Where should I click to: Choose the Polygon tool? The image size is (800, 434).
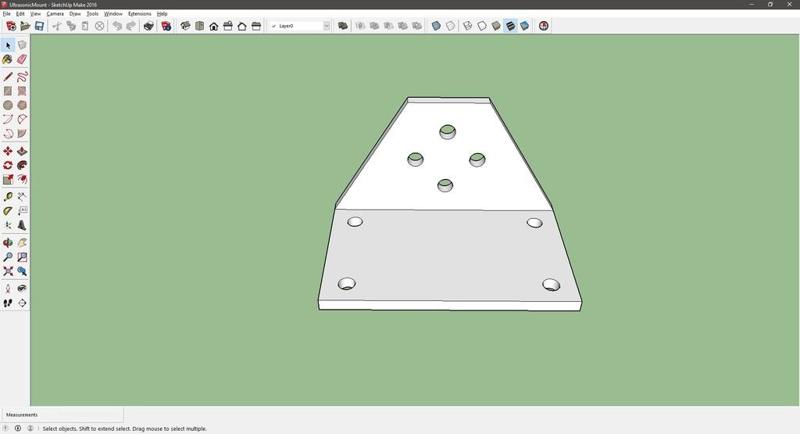[22, 105]
